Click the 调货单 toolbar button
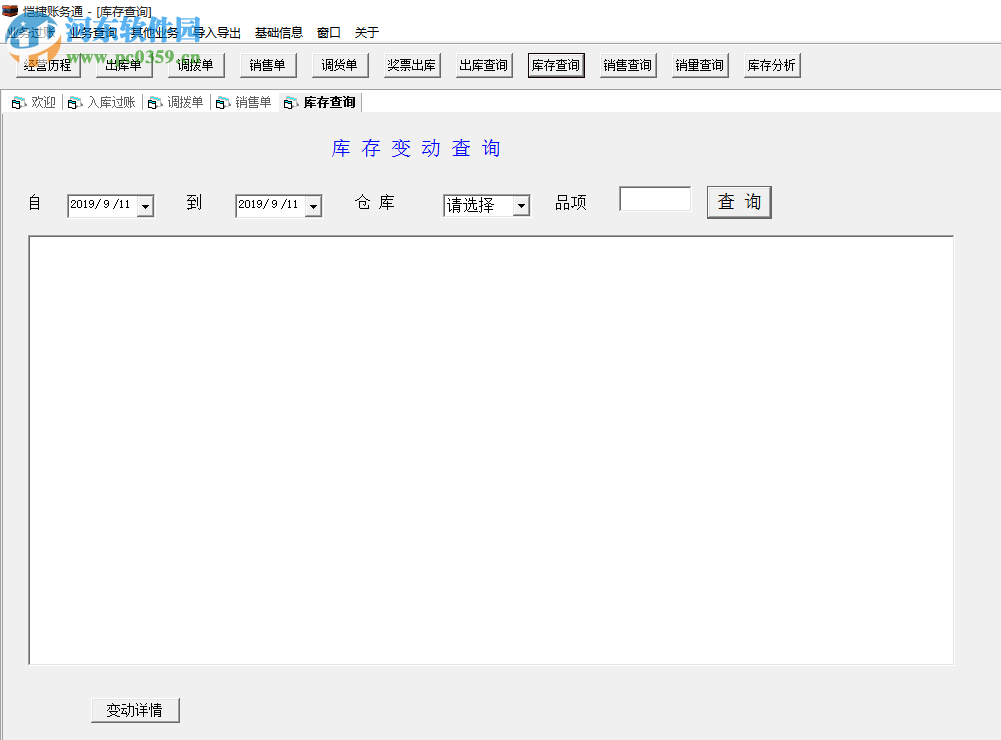Image resolution: width=1001 pixels, height=740 pixels. (340, 65)
